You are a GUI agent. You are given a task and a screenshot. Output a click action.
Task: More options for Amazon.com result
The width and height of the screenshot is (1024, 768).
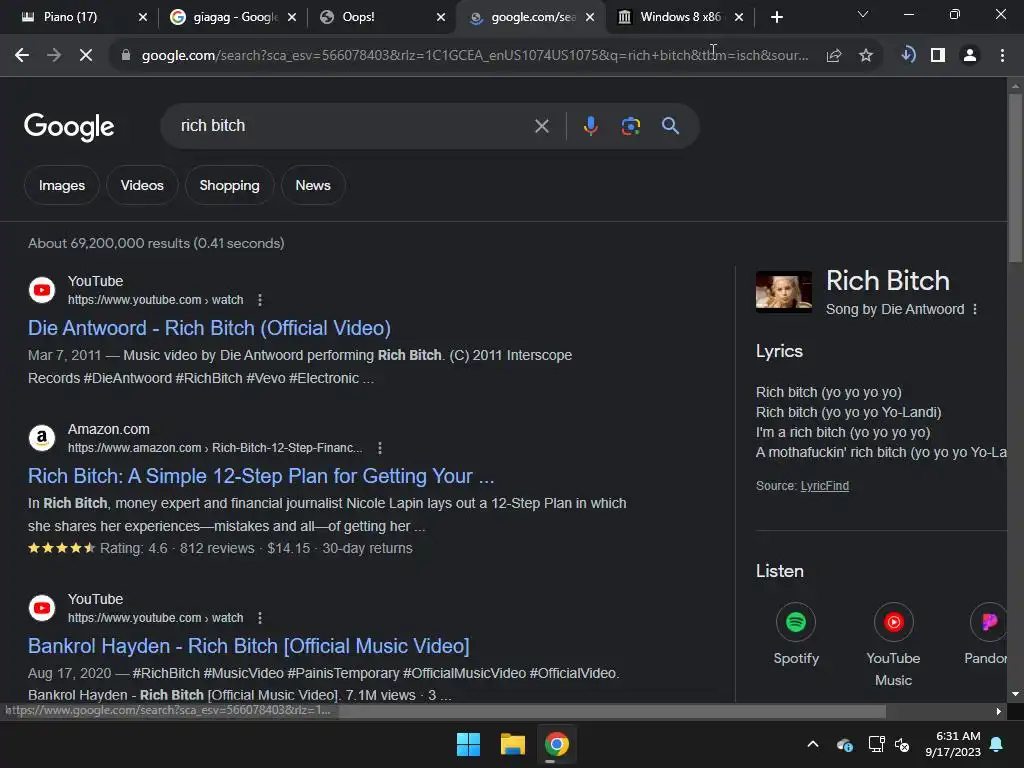click(380, 448)
